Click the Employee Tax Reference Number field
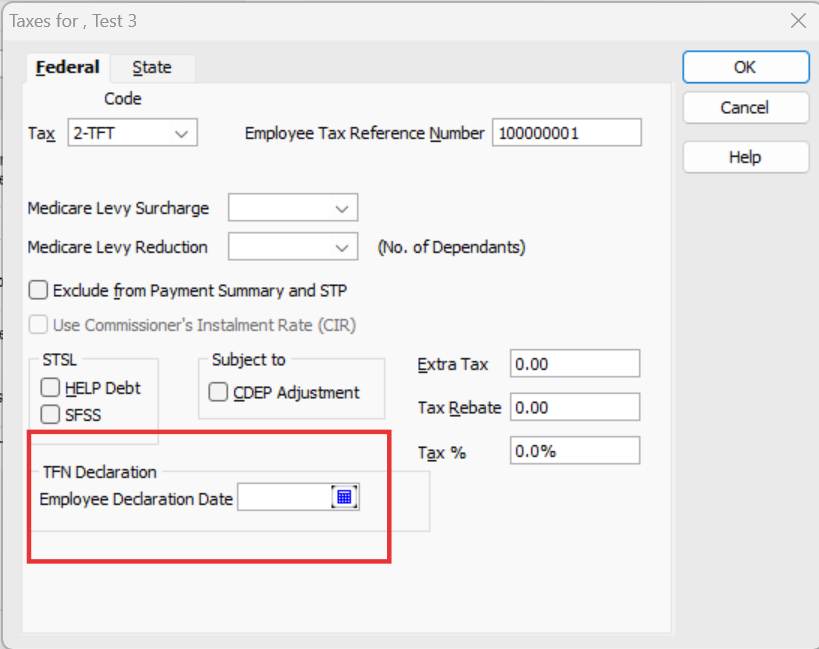819x649 pixels. (x=567, y=133)
